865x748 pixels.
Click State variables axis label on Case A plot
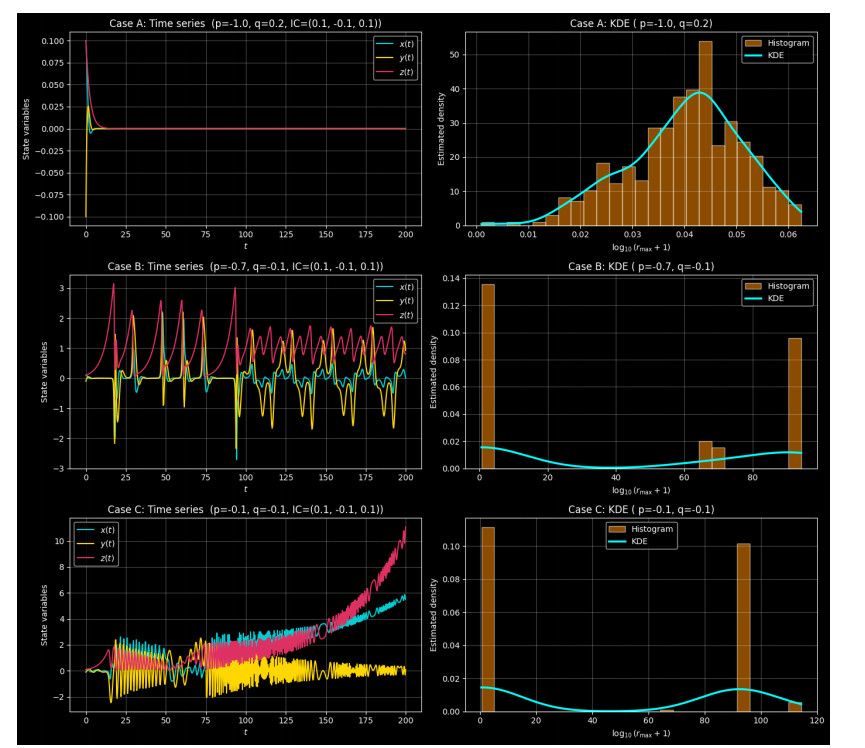(x=27, y=127)
